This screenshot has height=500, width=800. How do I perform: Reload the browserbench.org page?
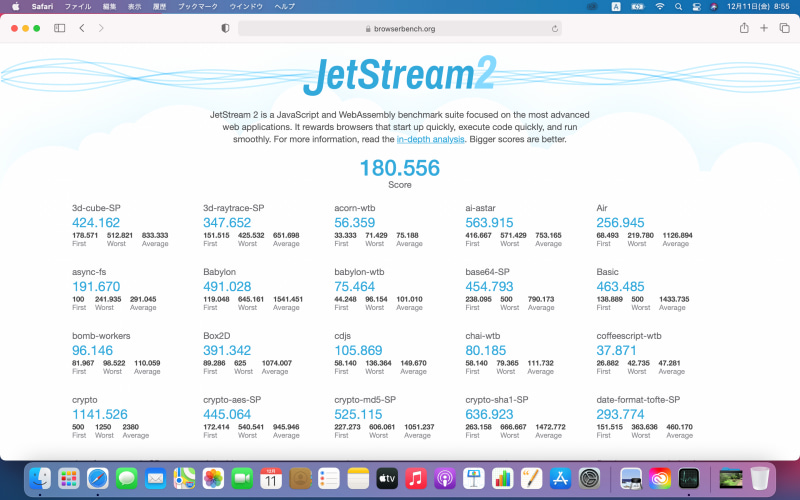555,29
